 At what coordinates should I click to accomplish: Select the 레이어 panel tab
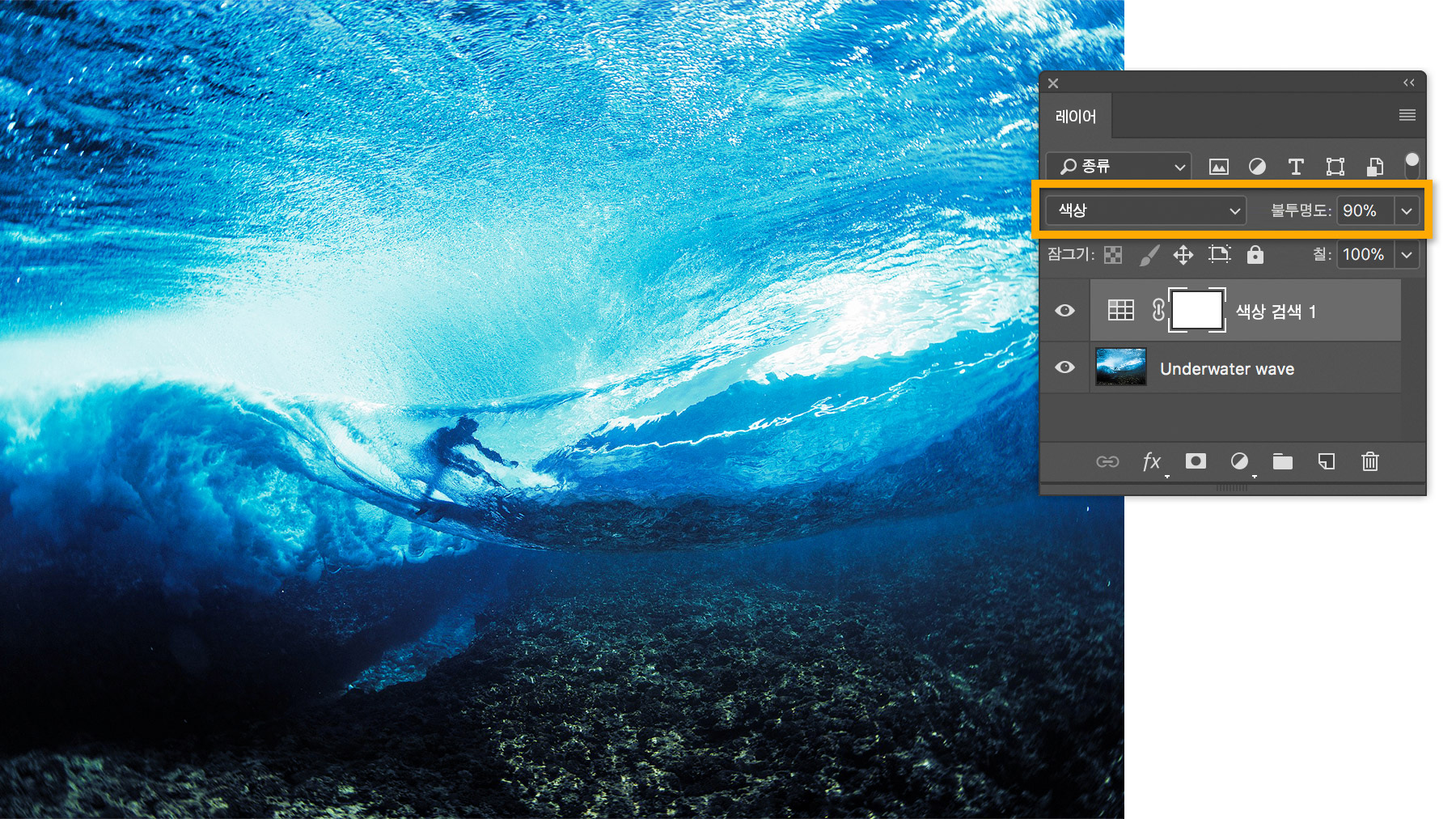1076,117
